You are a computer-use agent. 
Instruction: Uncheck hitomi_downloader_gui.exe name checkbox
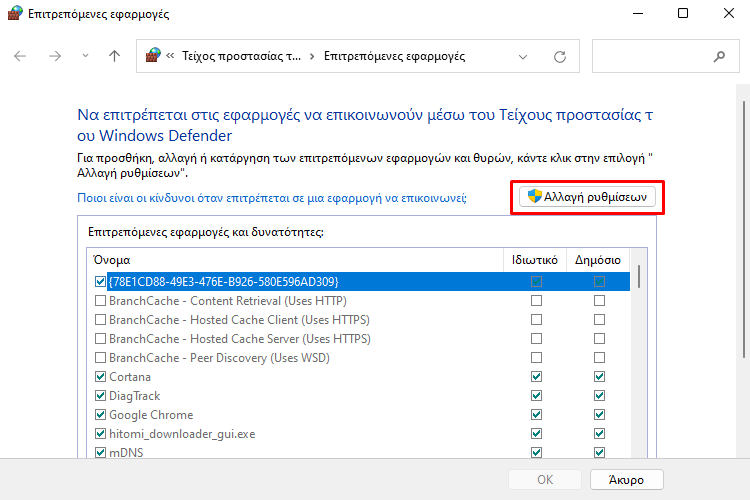pyautogui.click(x=100, y=434)
